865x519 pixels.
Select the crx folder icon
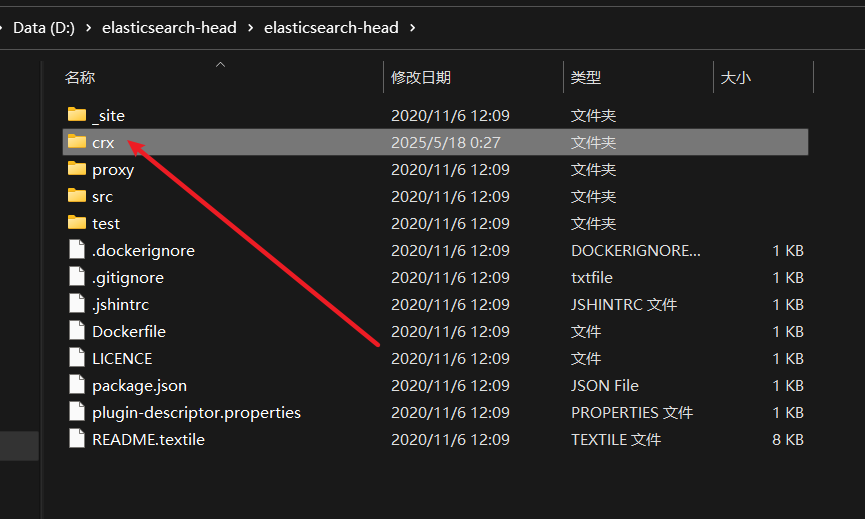click(x=77, y=142)
